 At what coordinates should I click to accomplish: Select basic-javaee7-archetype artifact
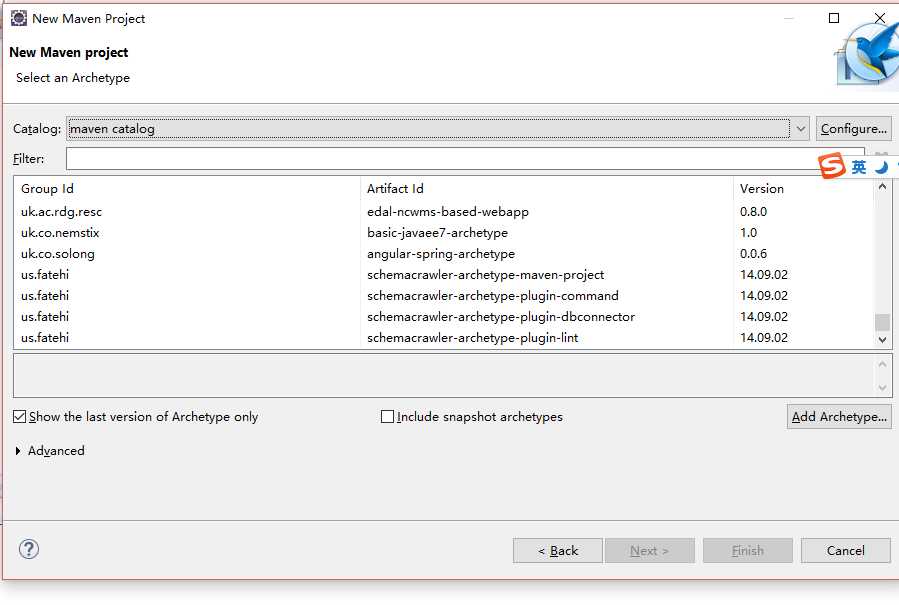[x=437, y=233]
